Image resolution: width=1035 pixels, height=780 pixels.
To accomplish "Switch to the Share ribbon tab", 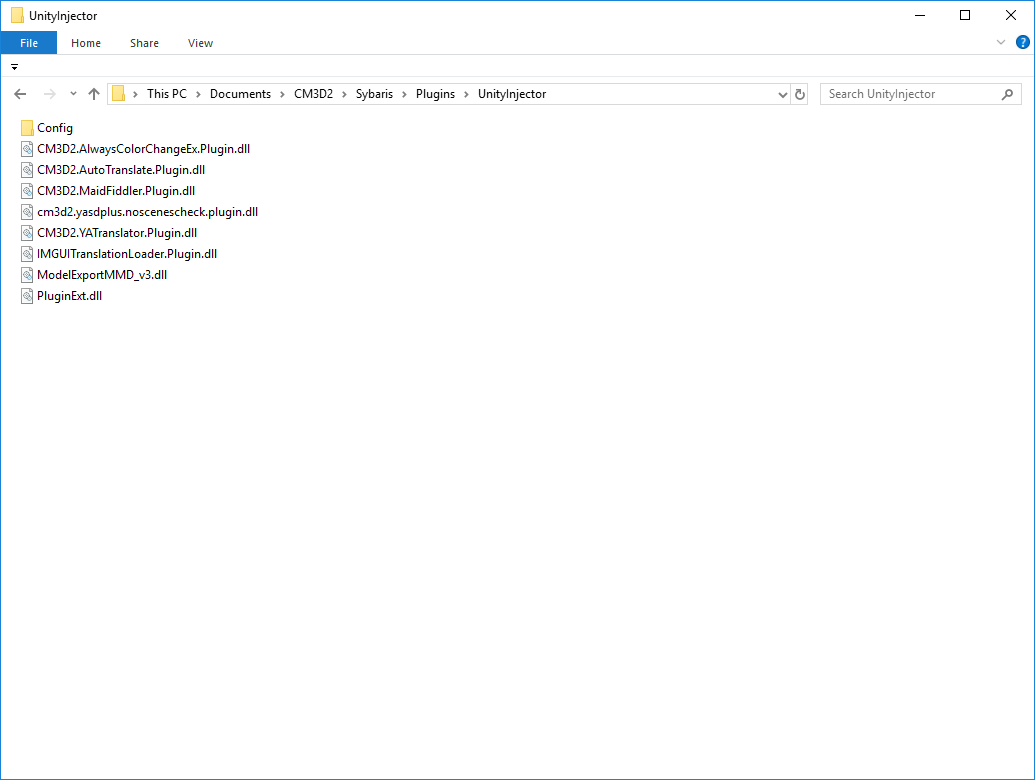I will point(144,43).
